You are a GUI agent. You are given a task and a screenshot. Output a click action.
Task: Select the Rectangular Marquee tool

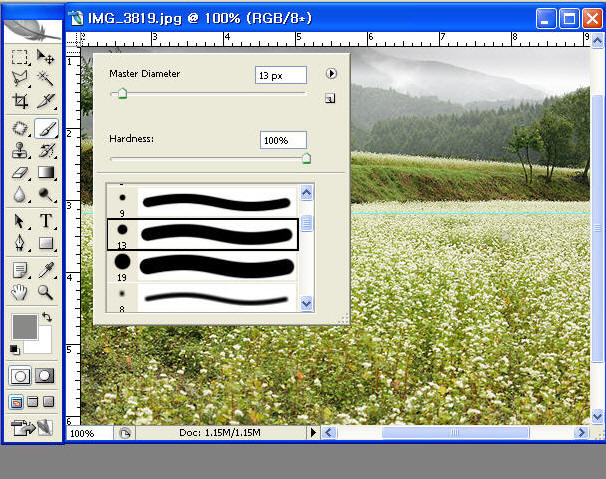pos(19,57)
